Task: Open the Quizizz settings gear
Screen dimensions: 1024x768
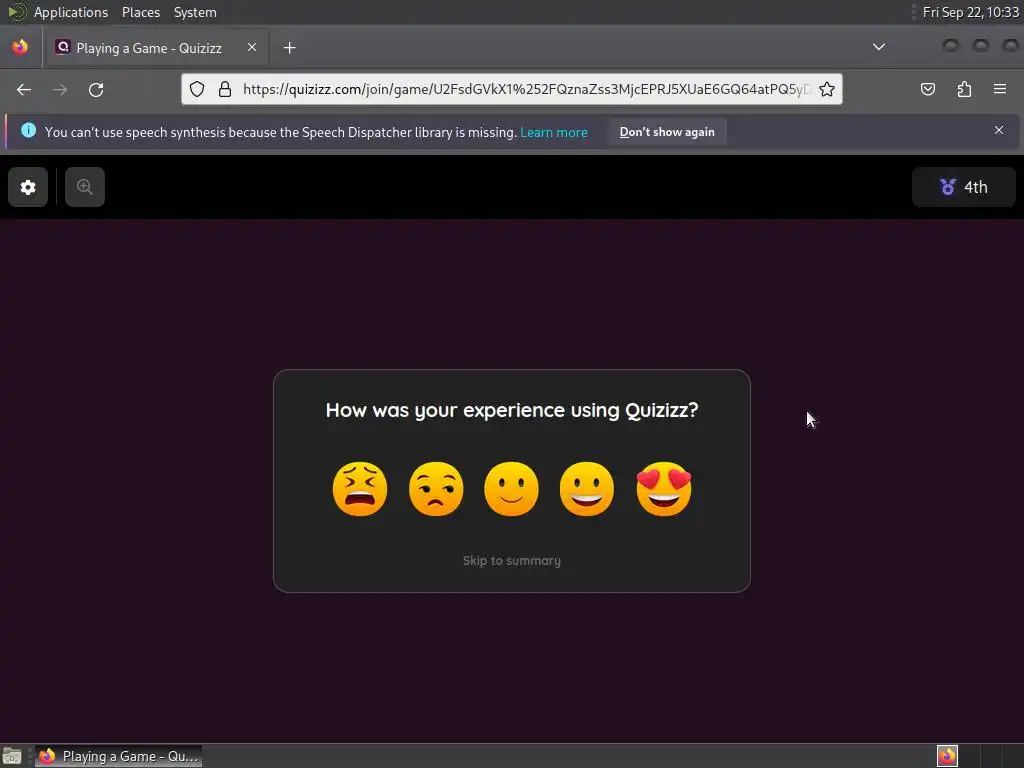Action: tap(27, 187)
